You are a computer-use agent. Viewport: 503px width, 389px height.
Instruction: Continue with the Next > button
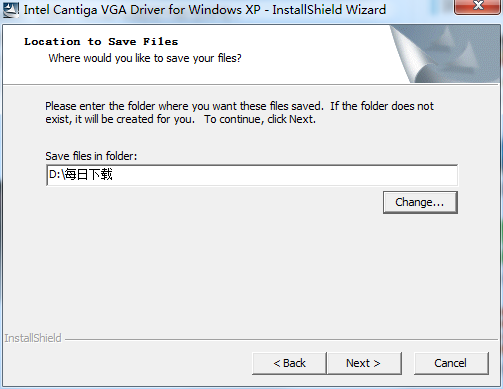[x=364, y=363]
